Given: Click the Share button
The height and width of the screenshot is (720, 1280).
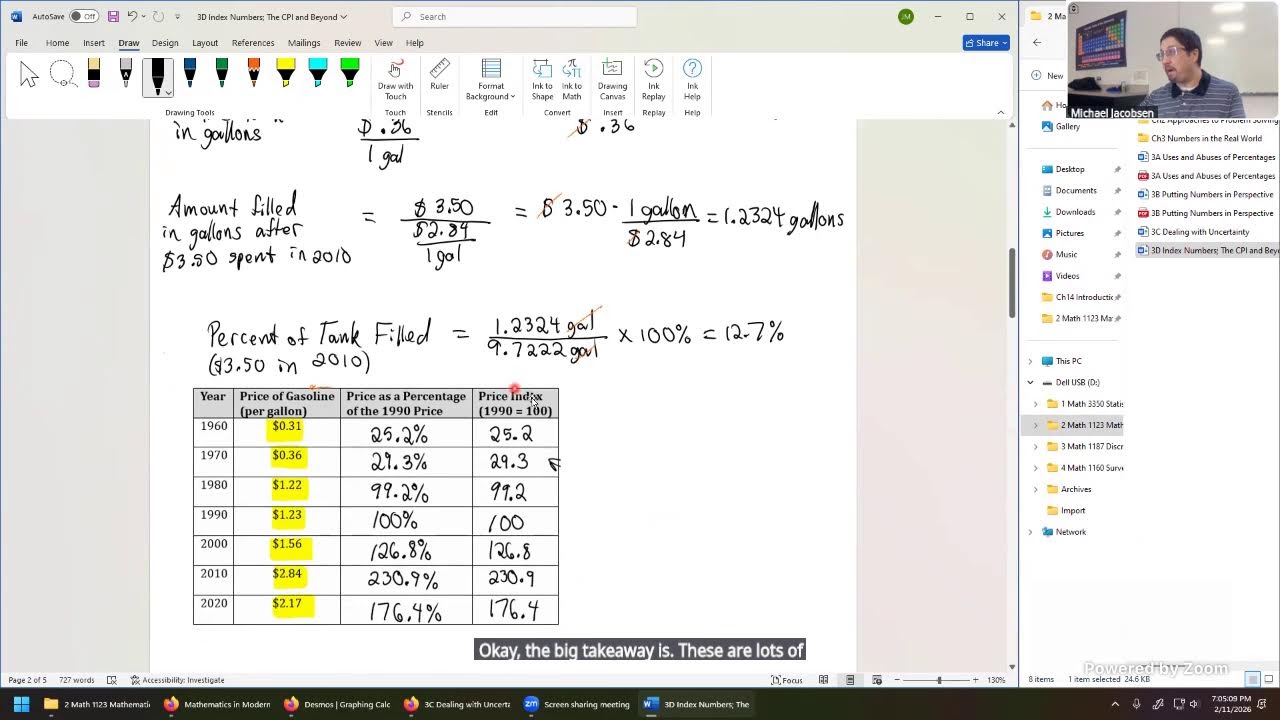Looking at the screenshot, I should pyautogui.click(x=986, y=43).
